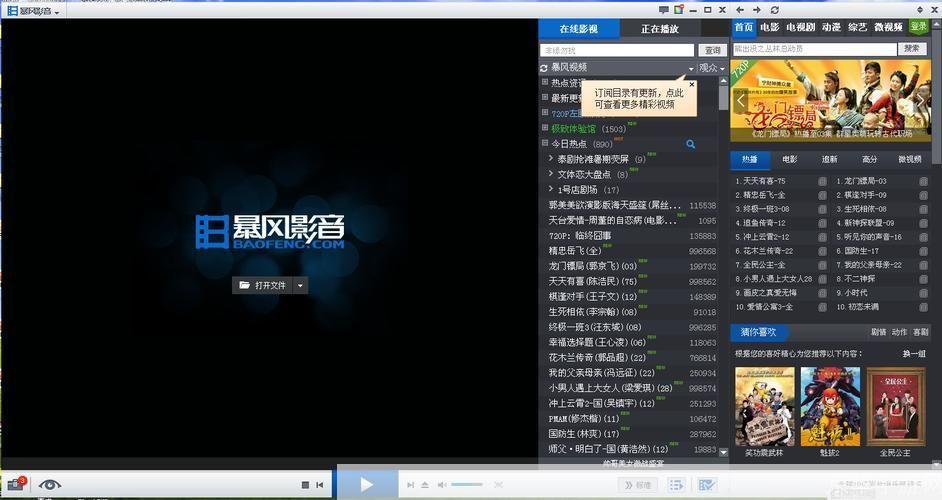
Task: Collapse the 今日热点 category
Action: [545, 143]
